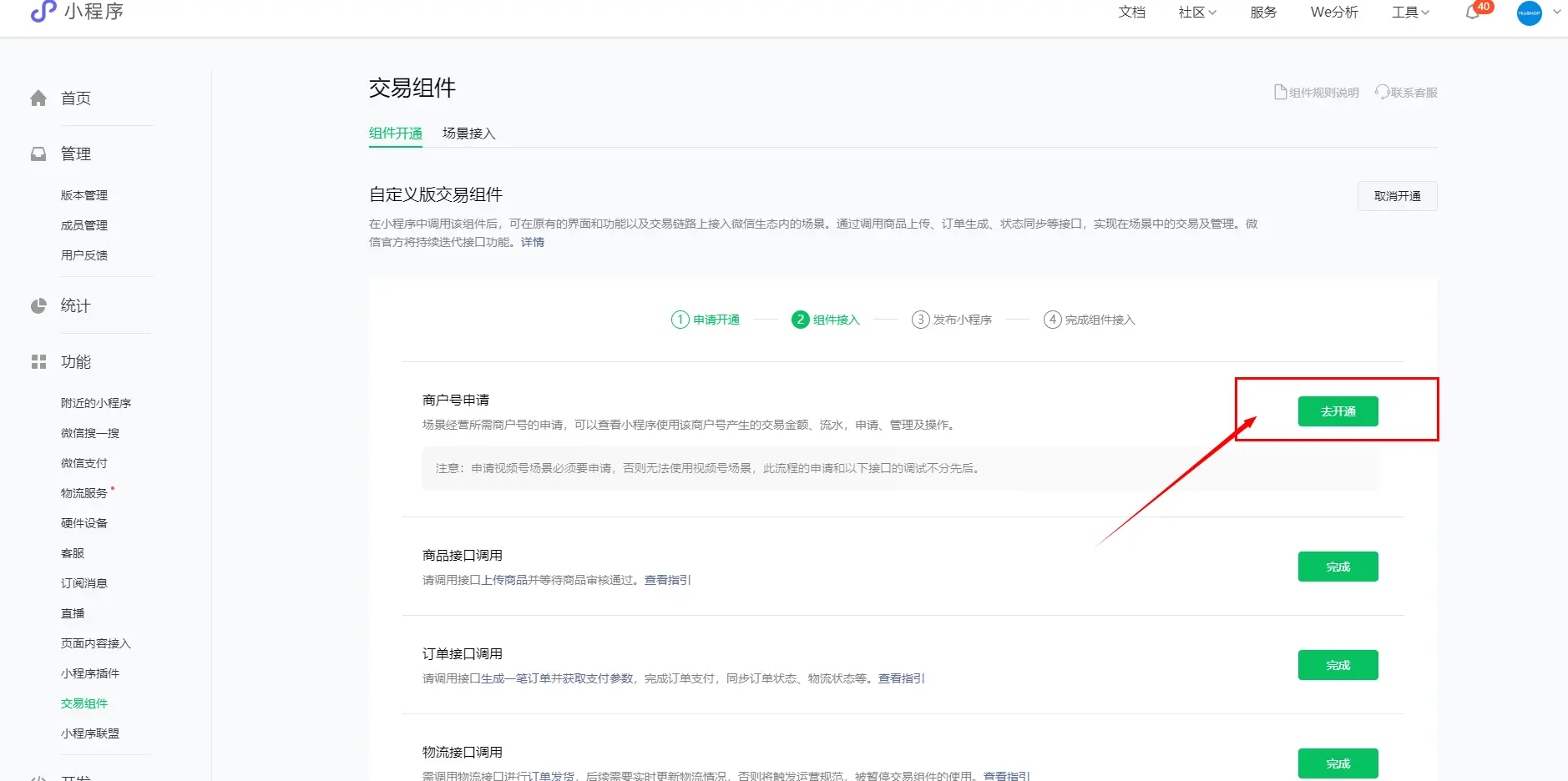Click the Mini Program logo icon
The height and width of the screenshot is (781, 1568).
tap(43, 12)
